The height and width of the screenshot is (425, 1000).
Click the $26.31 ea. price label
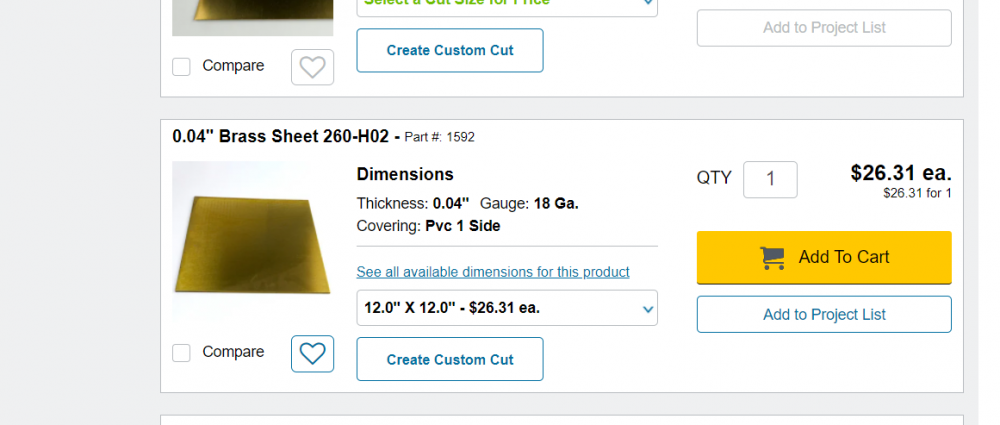pyautogui.click(x=901, y=172)
